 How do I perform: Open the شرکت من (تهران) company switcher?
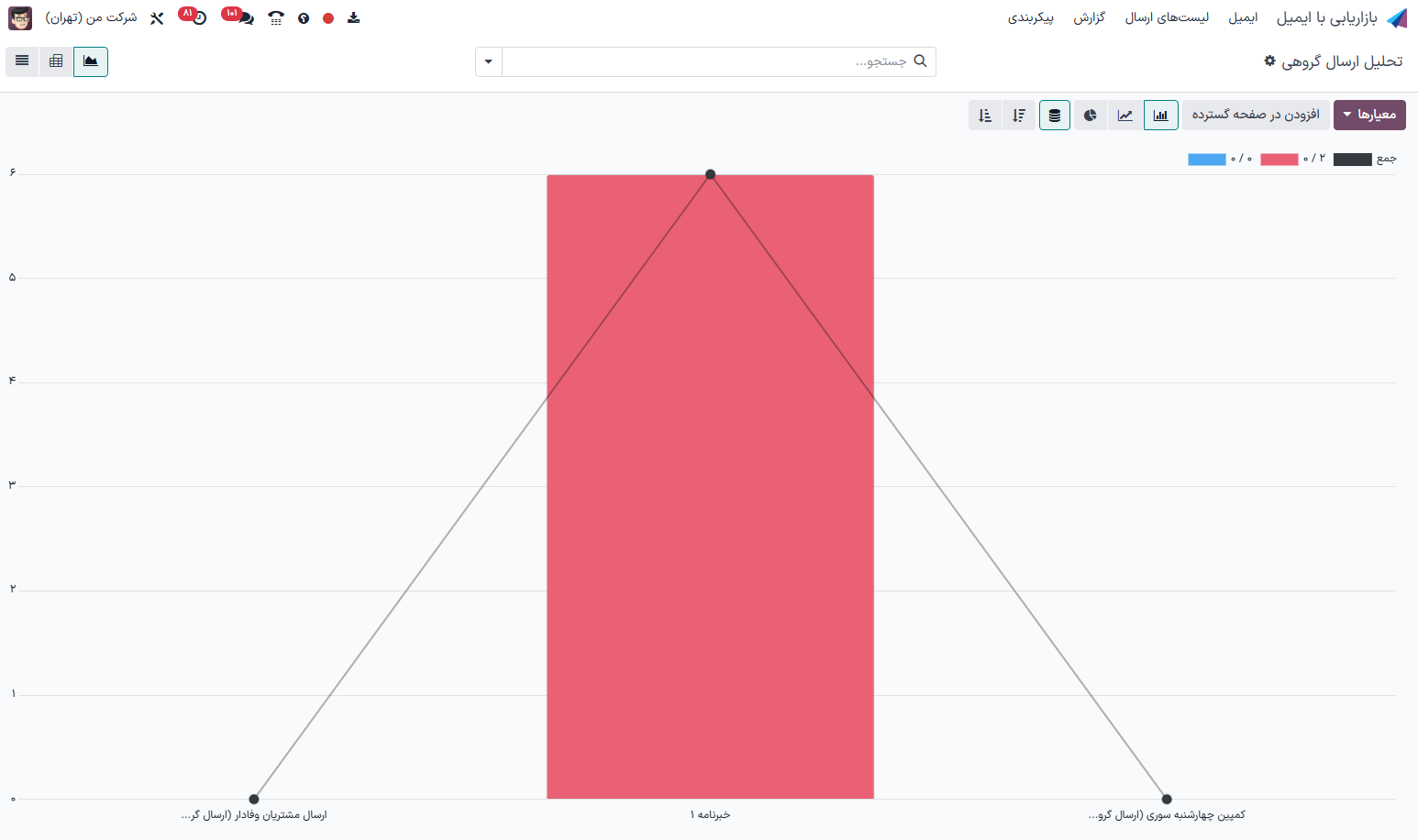tap(91, 17)
